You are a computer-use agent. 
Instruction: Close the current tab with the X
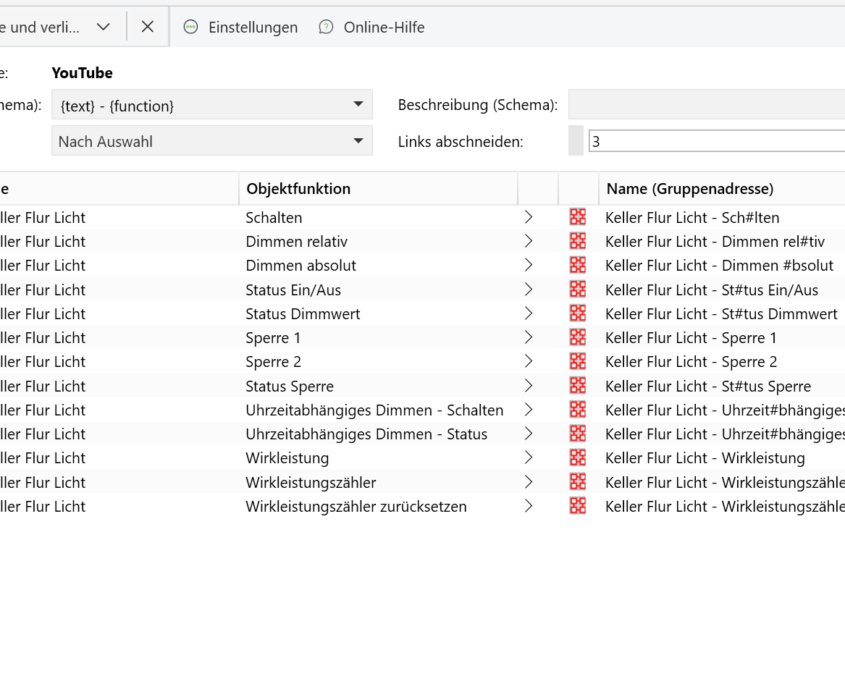147,26
